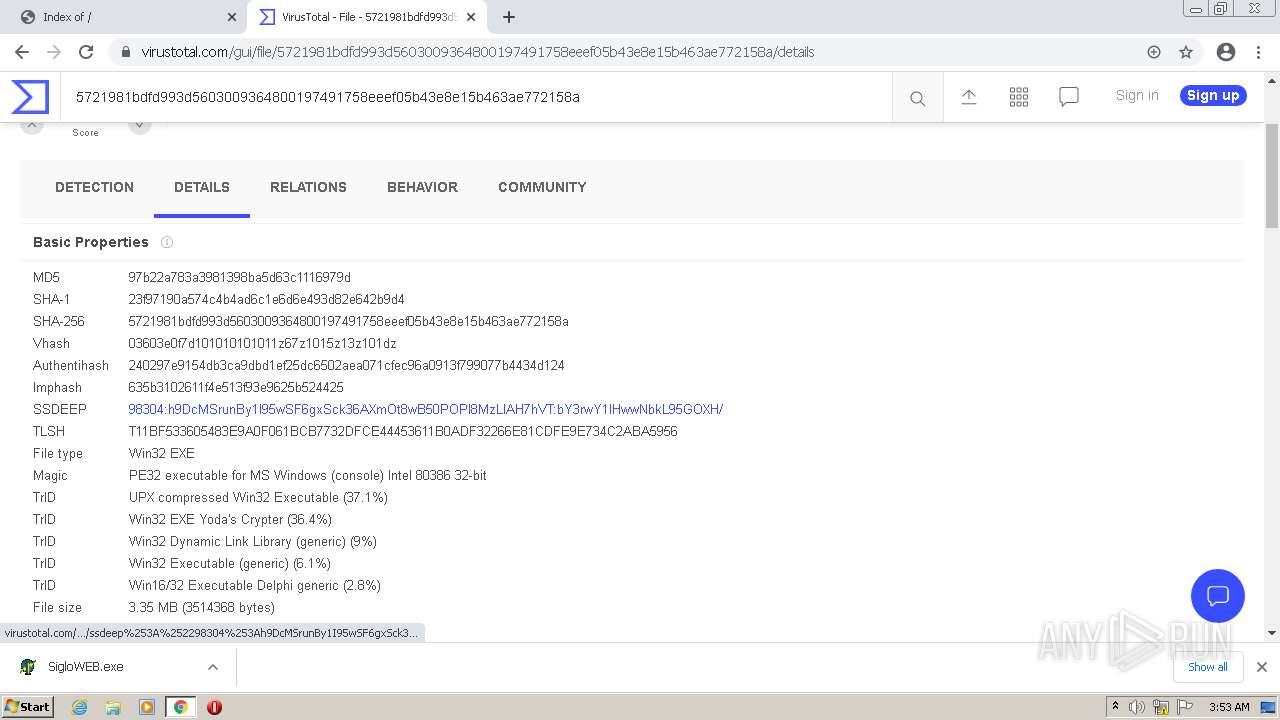Click the SHA-1 hash value

pyautogui.click(x=266, y=299)
